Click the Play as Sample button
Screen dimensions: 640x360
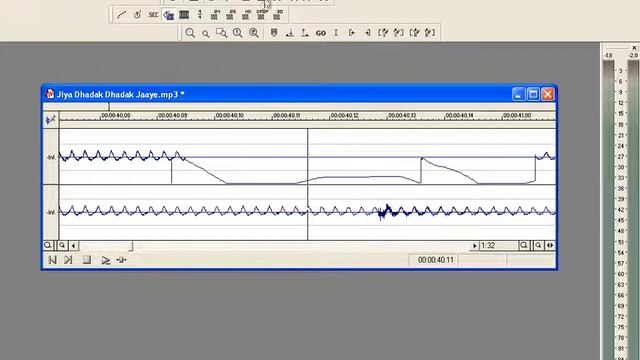click(x=122, y=260)
